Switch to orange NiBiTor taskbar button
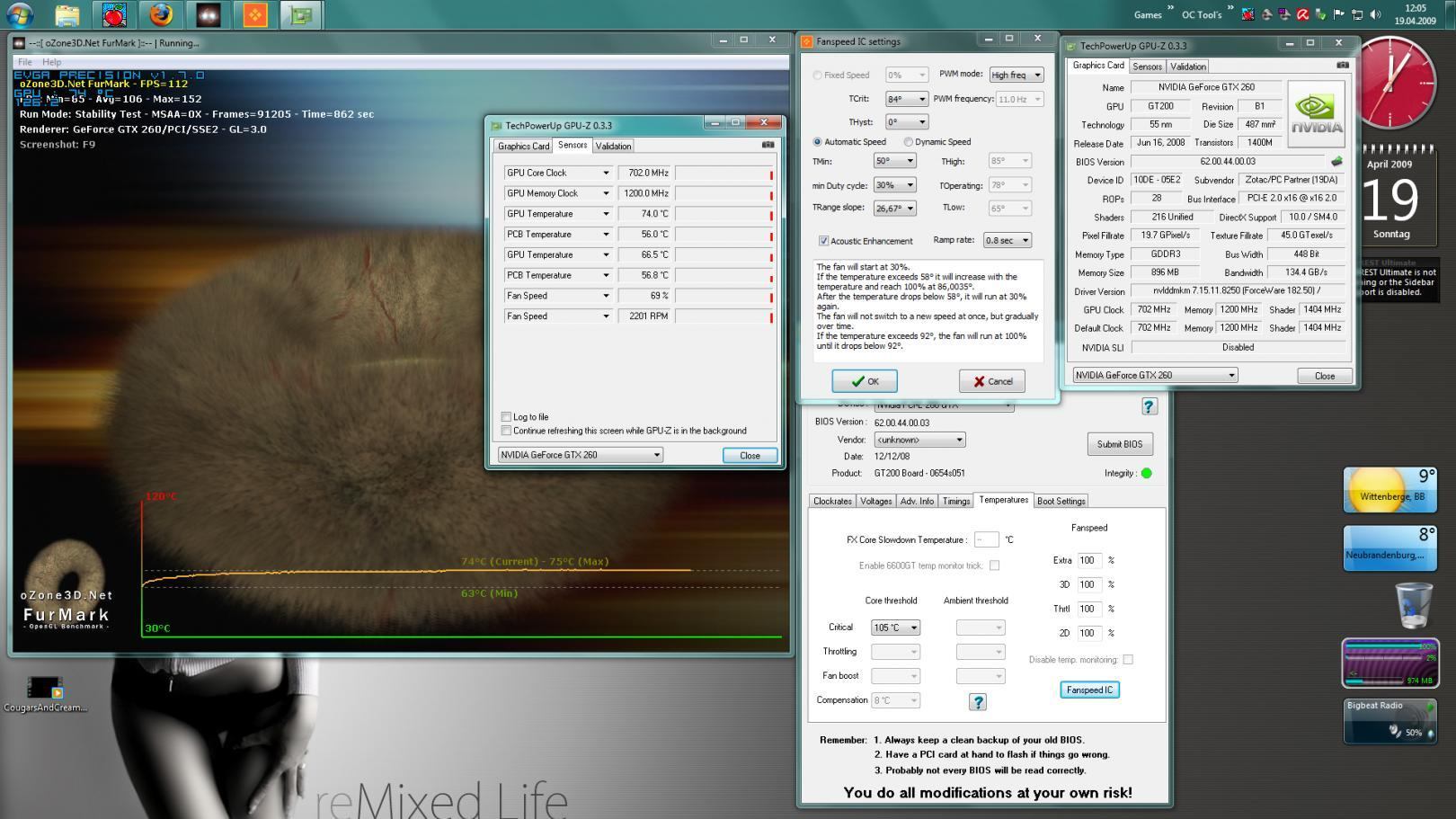This screenshot has width=1456, height=819. click(x=255, y=14)
